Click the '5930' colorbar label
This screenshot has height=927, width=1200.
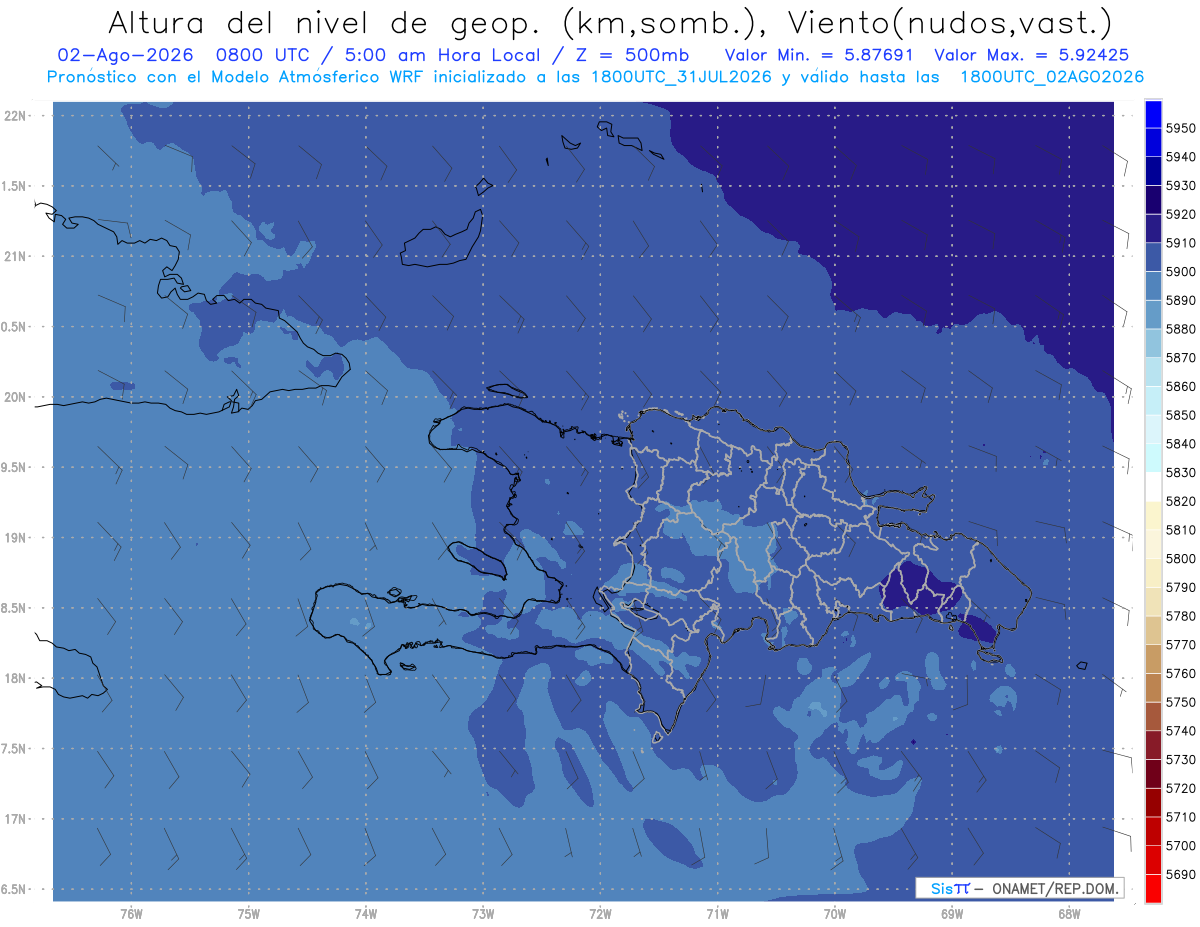1180,186
